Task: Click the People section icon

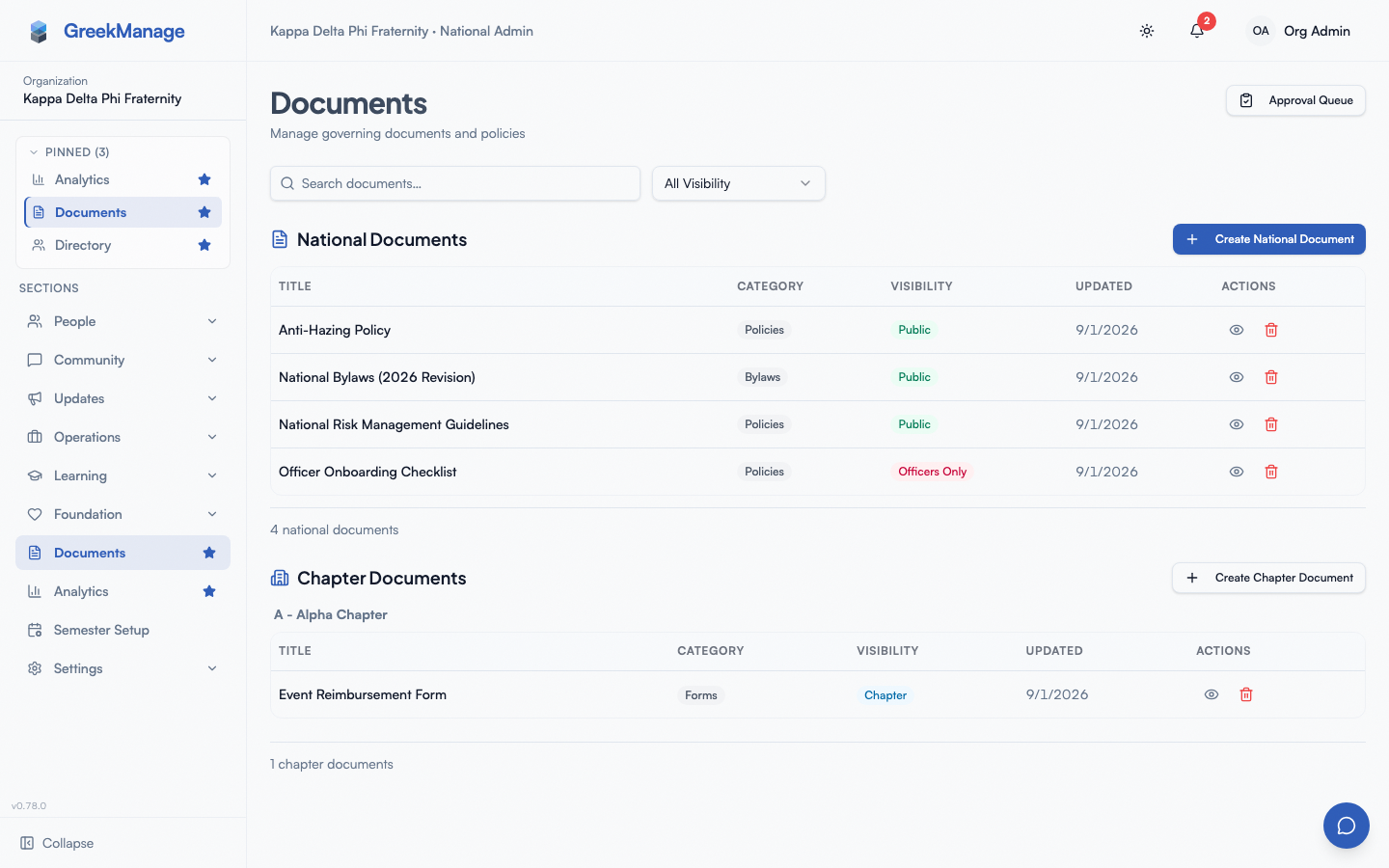Action: tap(35, 321)
